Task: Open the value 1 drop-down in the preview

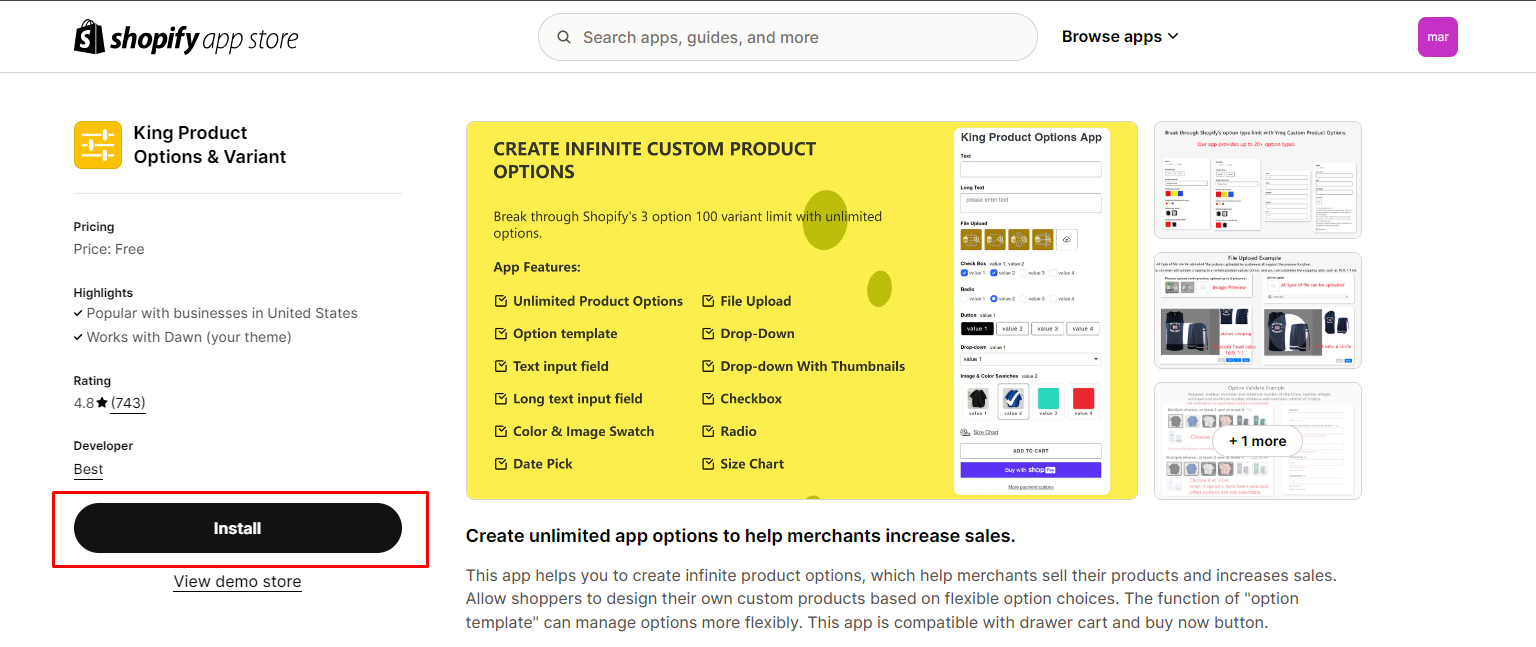Action: 1030,359
